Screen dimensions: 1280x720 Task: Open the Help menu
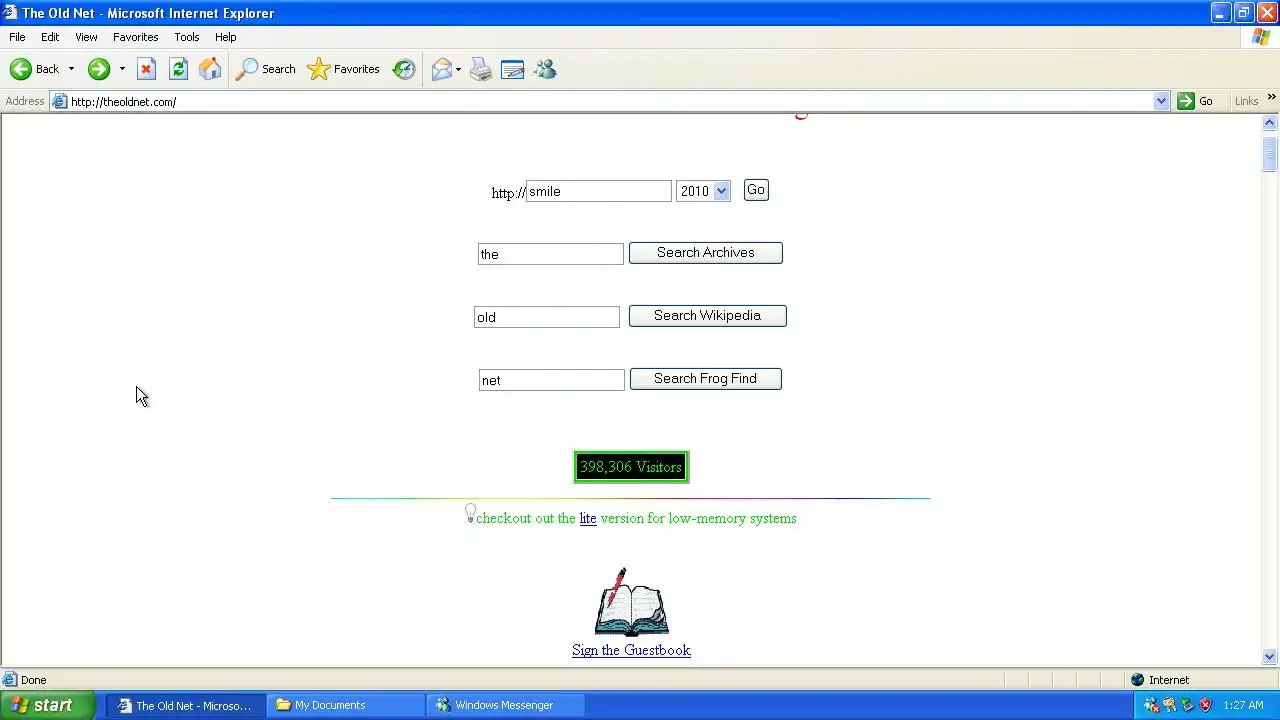point(225,37)
